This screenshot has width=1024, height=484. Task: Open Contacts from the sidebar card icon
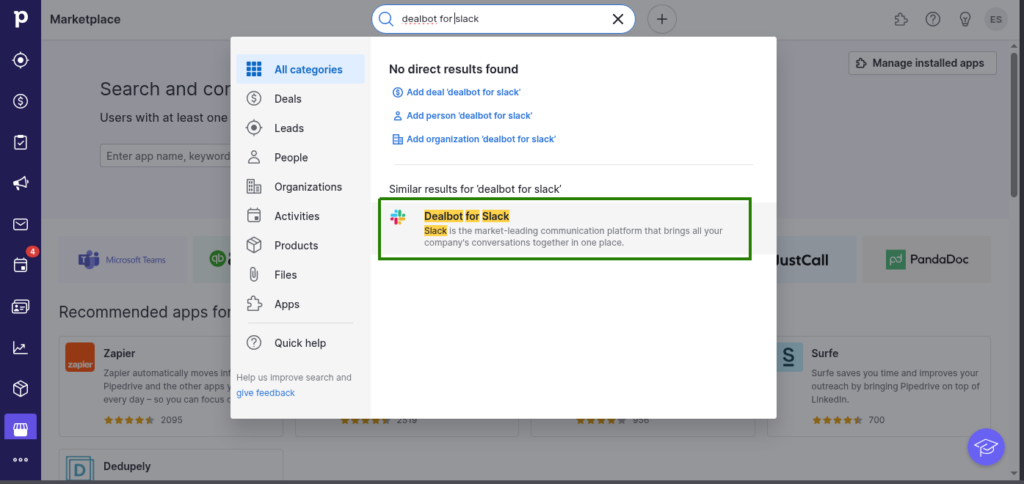click(x=20, y=306)
